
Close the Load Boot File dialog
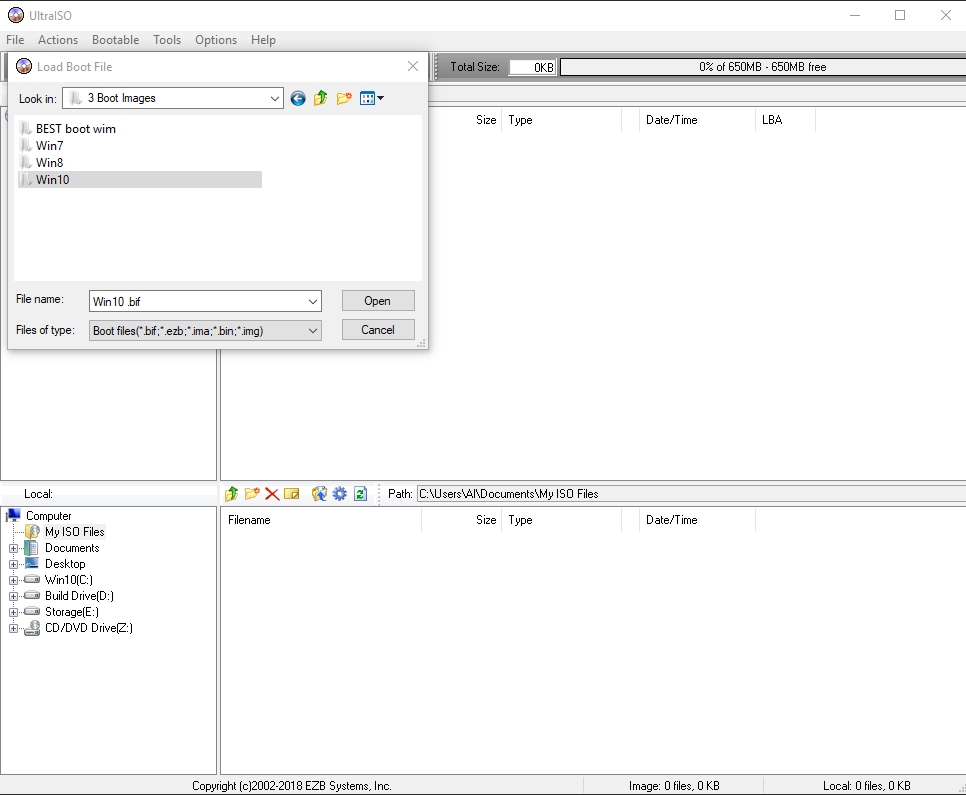pyautogui.click(x=413, y=67)
